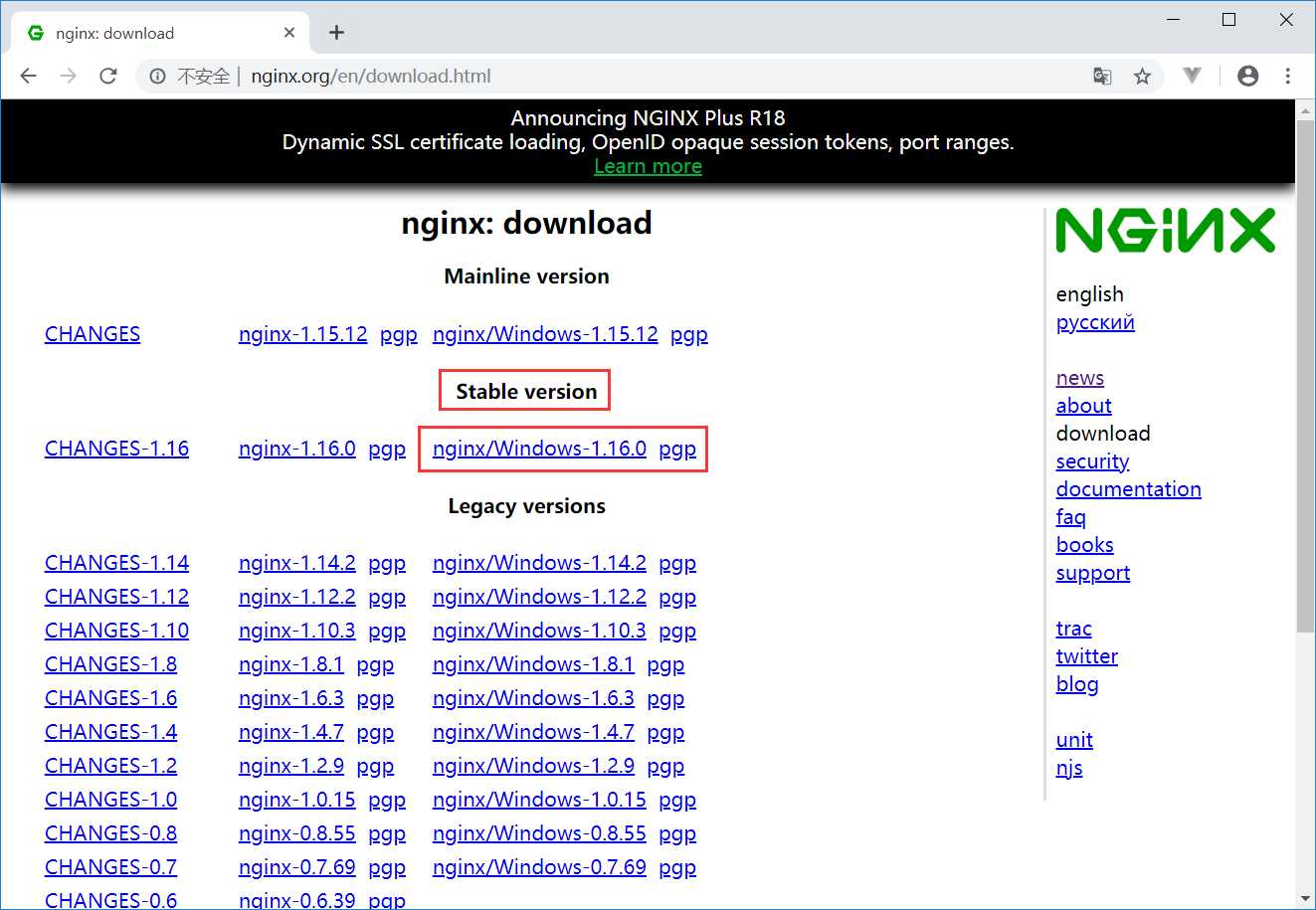This screenshot has height=910, width=1316.
Task: Download nginx-1.2.9 source
Action: [290, 766]
